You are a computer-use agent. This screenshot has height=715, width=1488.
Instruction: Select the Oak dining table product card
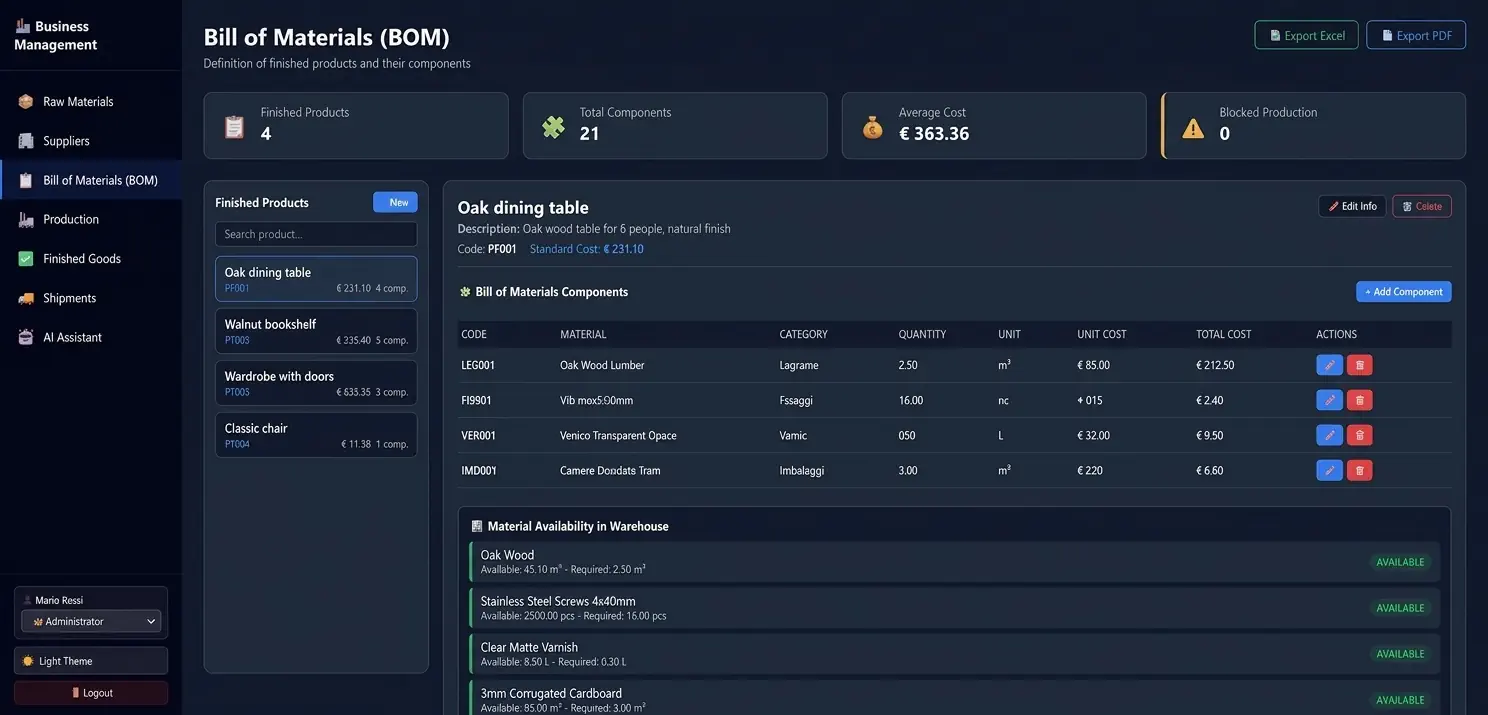316,279
